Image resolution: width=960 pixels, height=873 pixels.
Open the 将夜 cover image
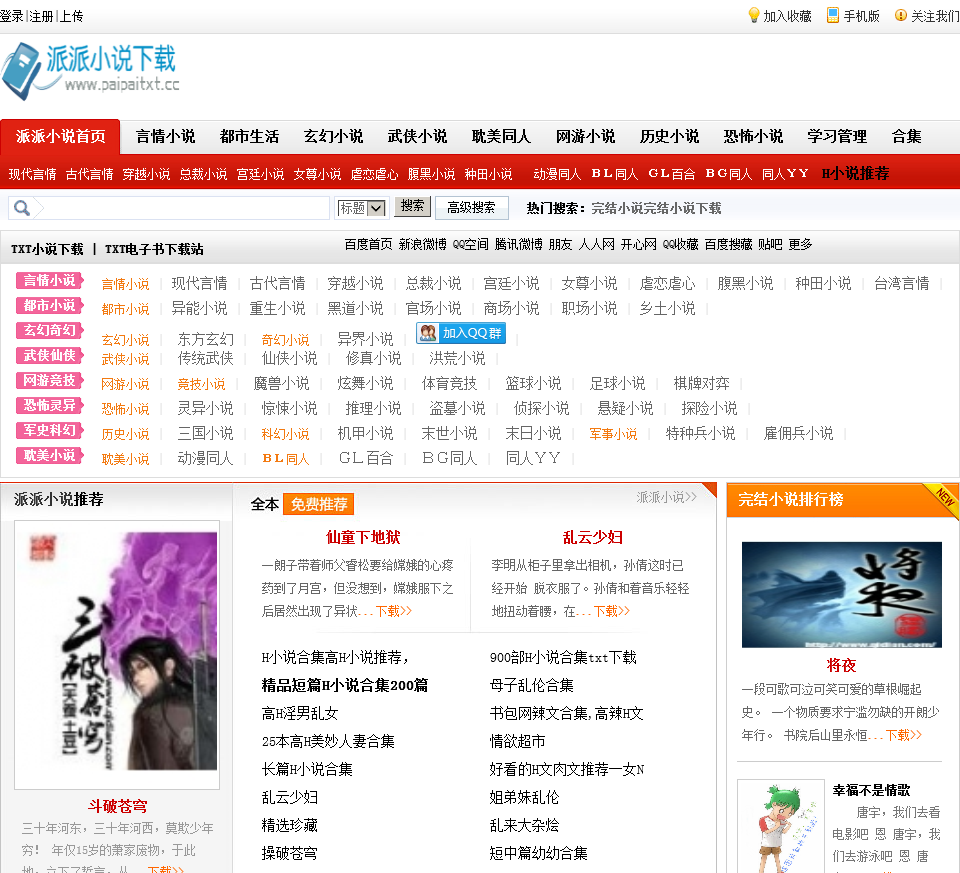pyautogui.click(x=841, y=594)
